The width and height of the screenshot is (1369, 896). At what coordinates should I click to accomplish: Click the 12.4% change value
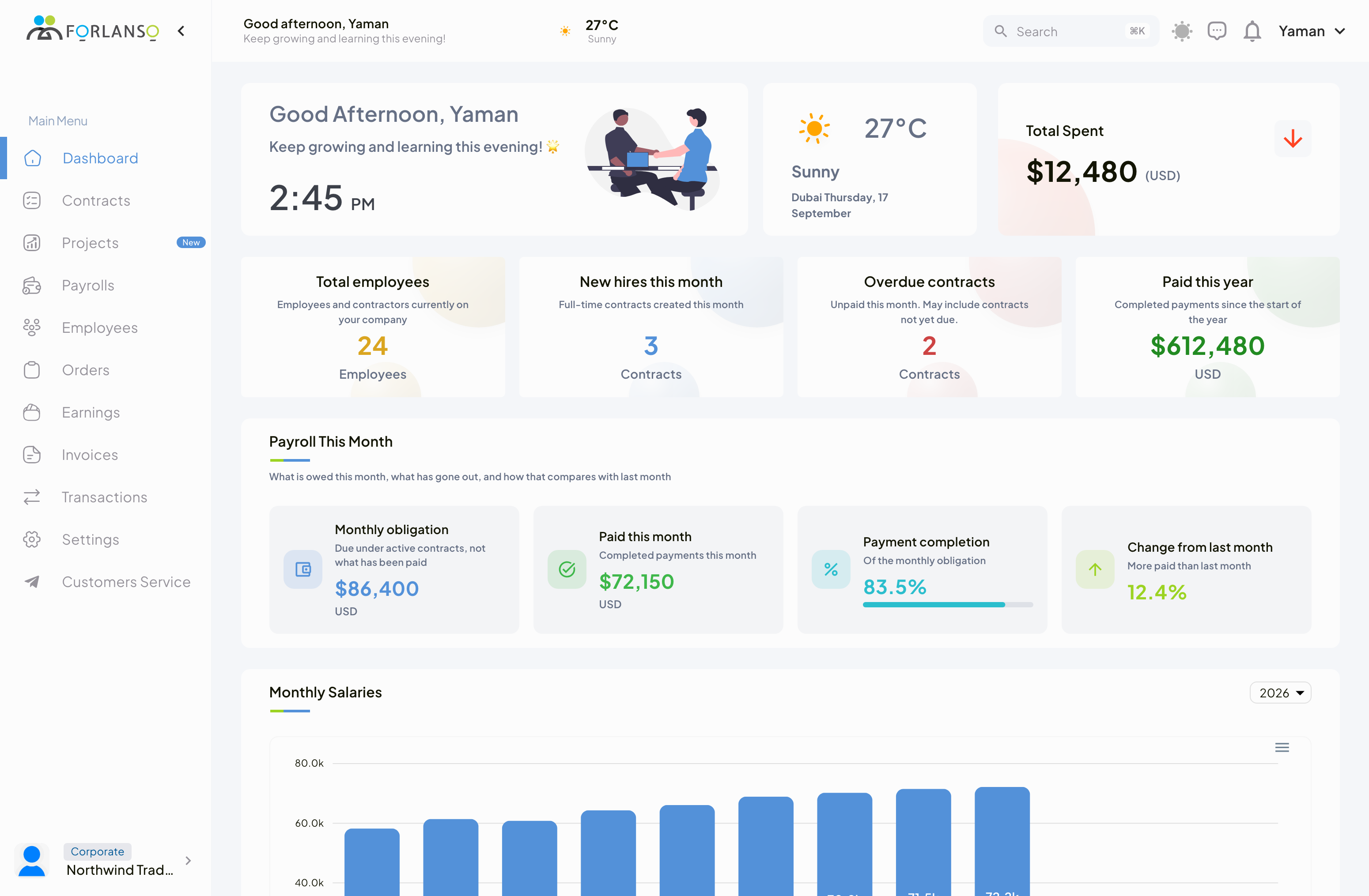tap(1157, 592)
